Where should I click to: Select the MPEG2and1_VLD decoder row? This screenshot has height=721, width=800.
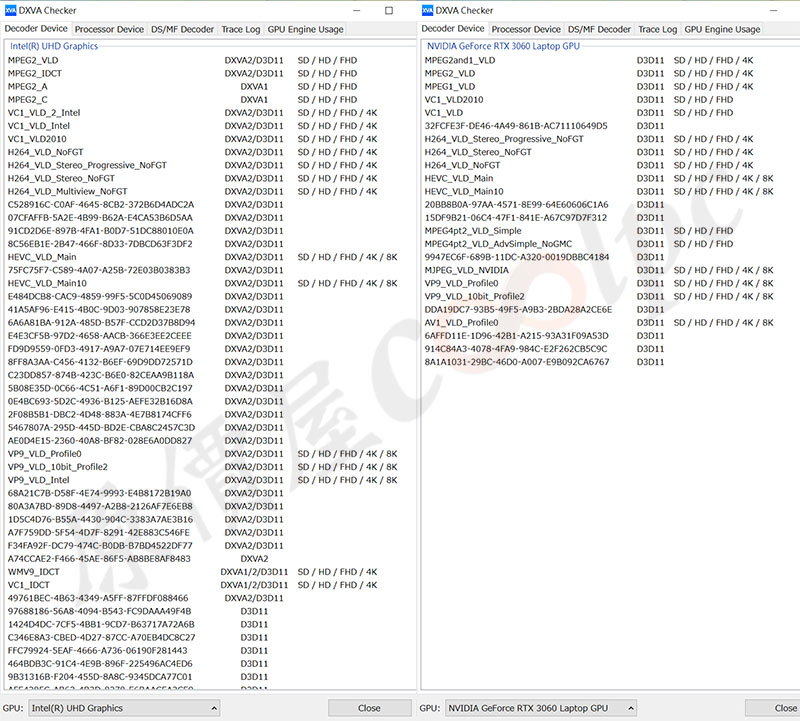(x=589, y=60)
